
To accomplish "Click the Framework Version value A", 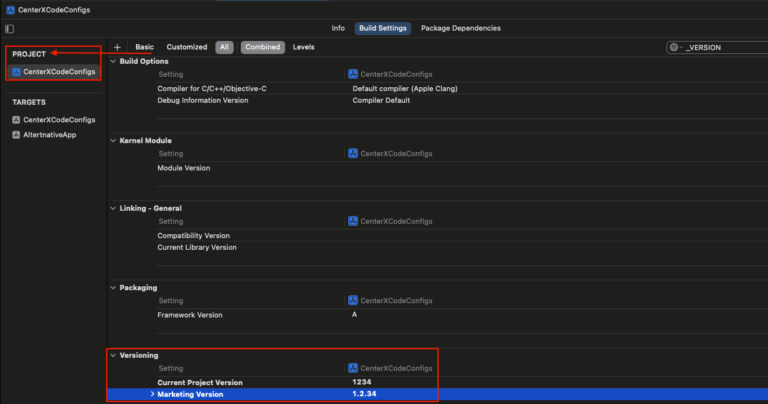I will coord(355,315).
